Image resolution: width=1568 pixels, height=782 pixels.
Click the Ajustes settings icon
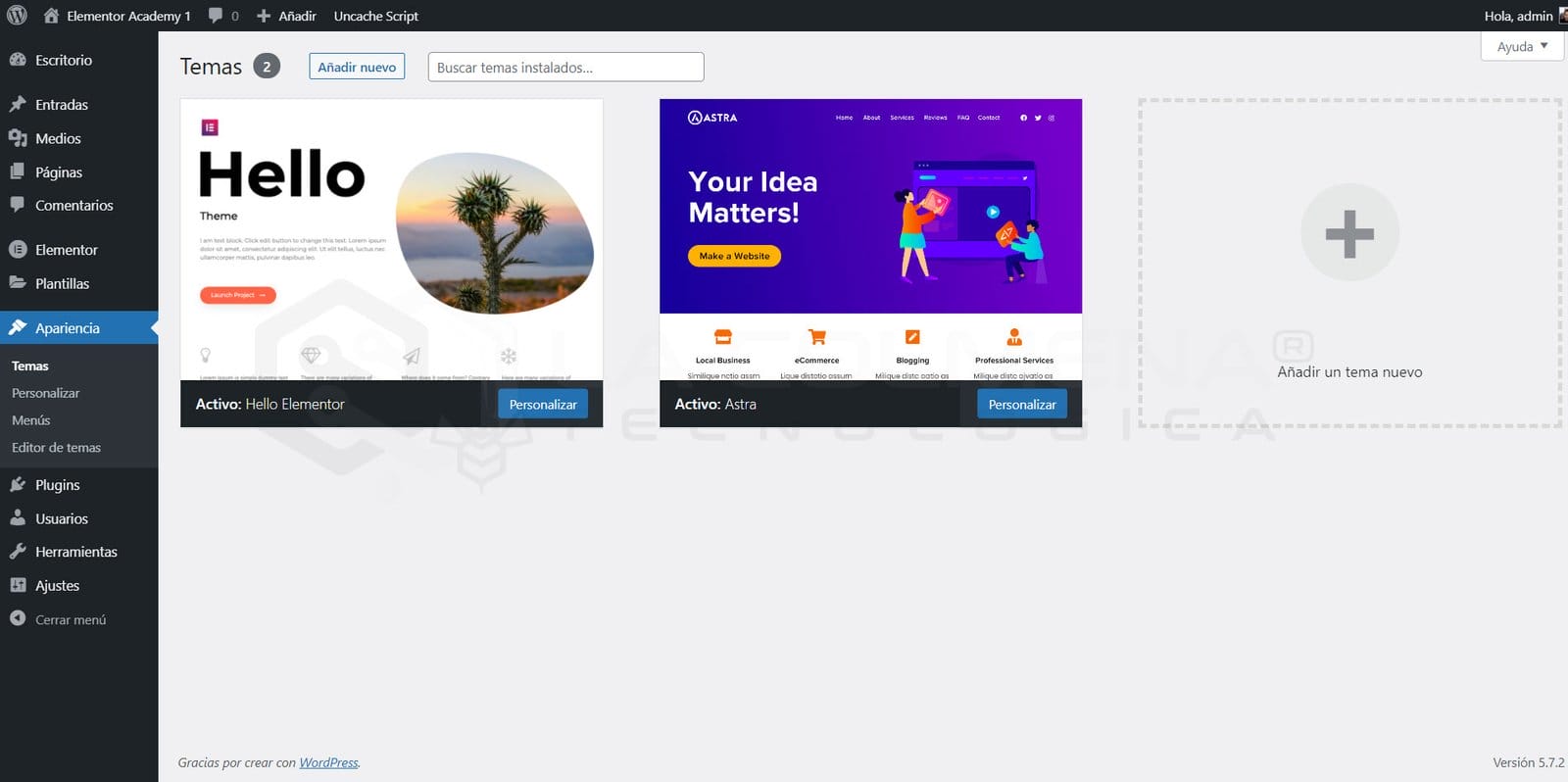(x=18, y=585)
